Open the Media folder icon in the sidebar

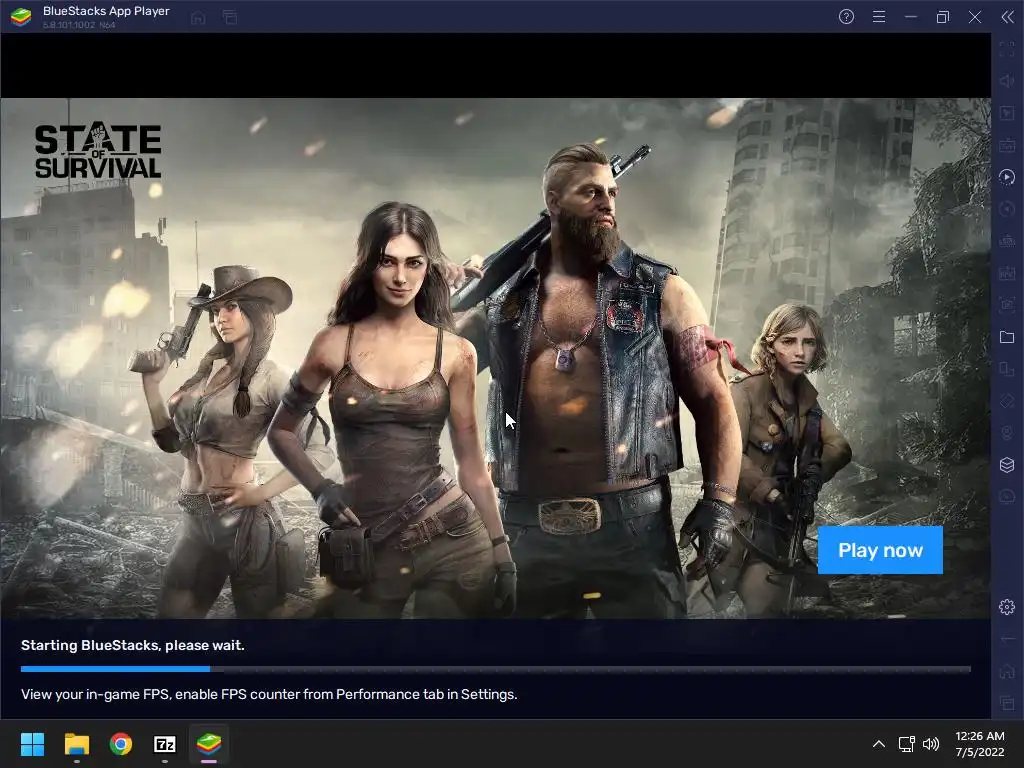coord(1007,337)
